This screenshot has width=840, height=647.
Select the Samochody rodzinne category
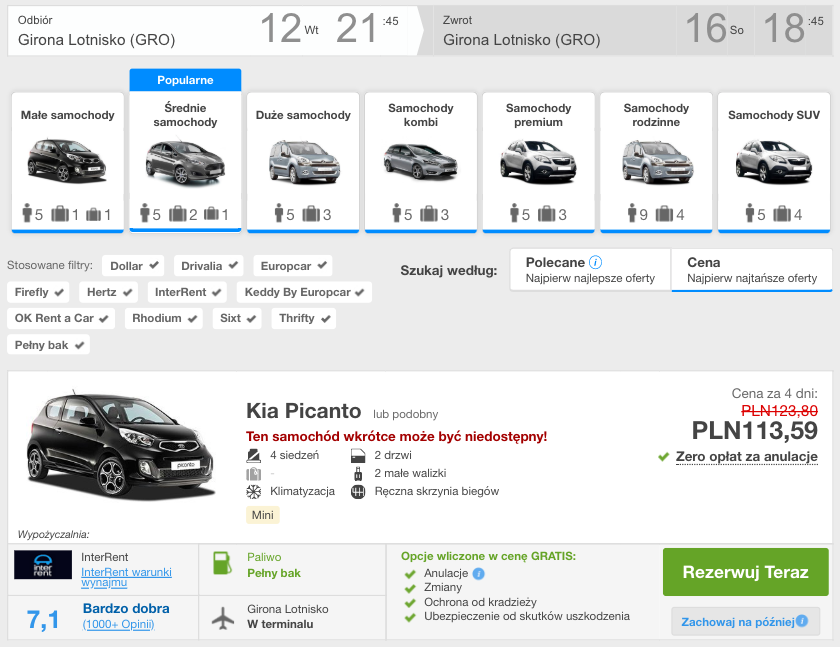pyautogui.click(x=656, y=162)
